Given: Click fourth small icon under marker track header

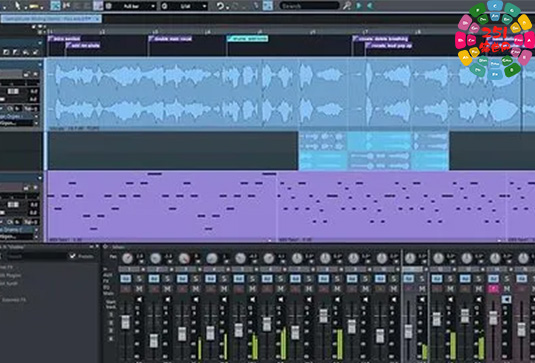Looking at the screenshot, I should pyautogui.click(x=35, y=52).
